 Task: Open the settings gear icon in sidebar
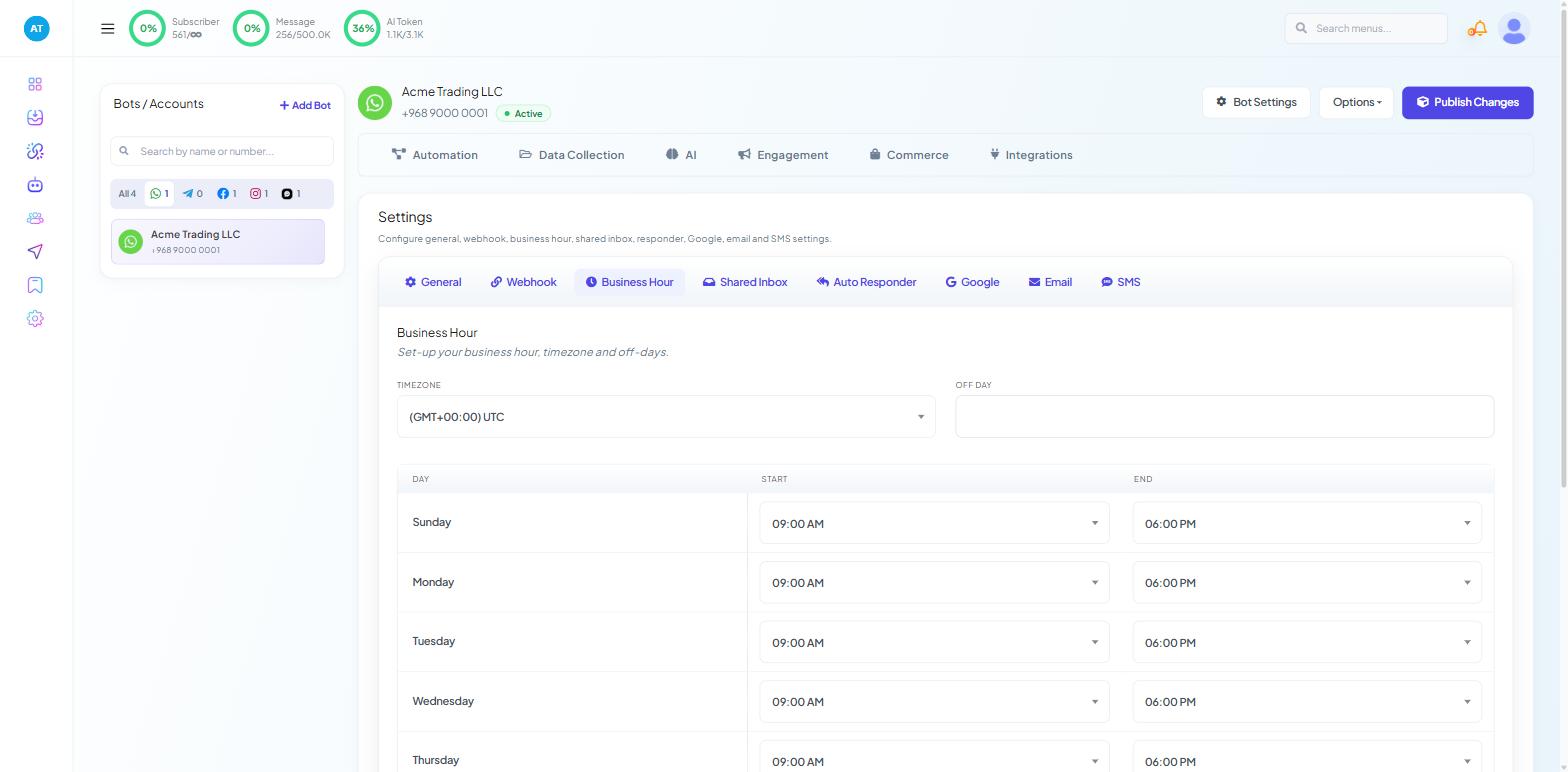click(35, 319)
